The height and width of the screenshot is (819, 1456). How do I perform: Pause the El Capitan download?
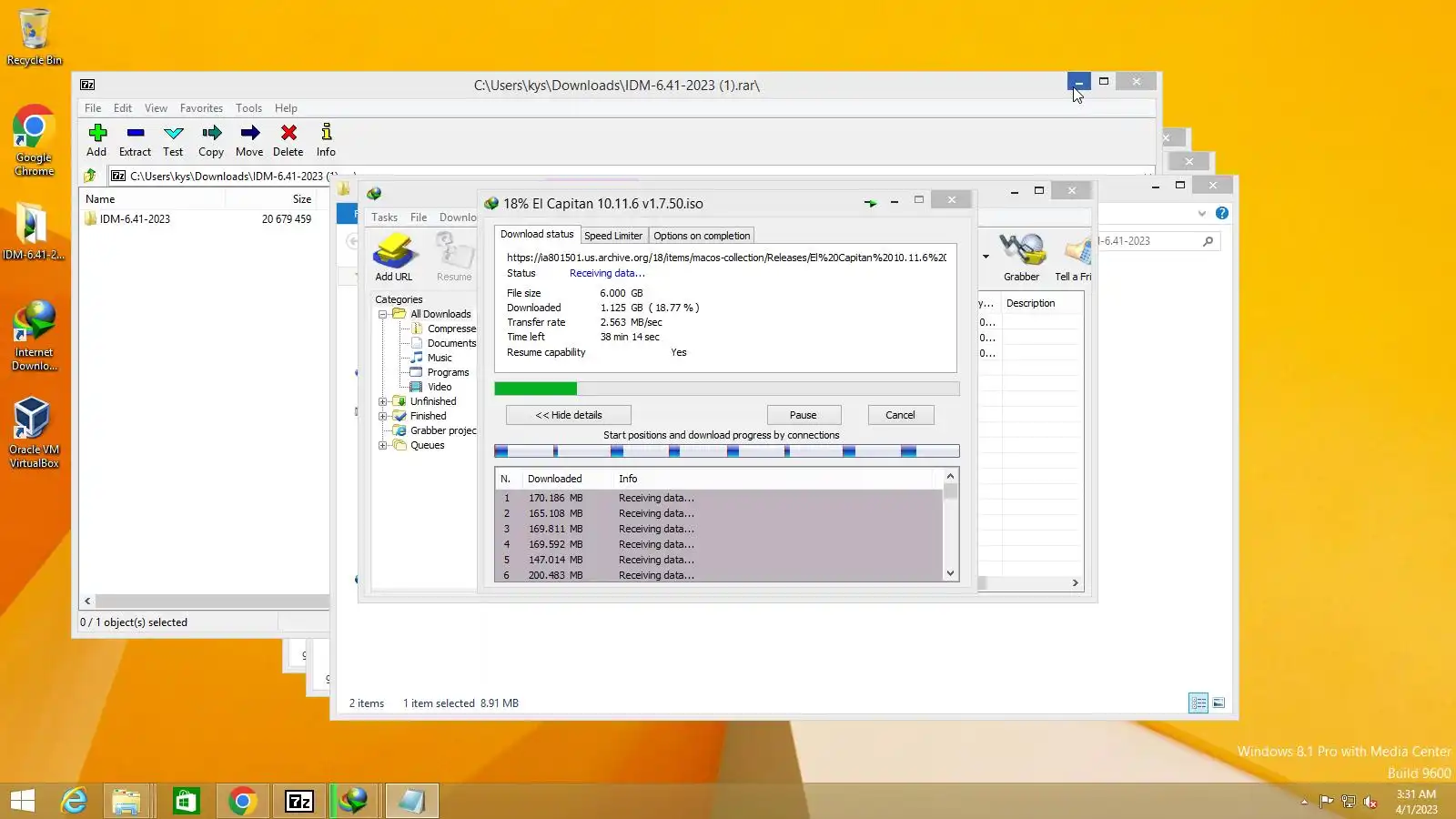(x=804, y=415)
